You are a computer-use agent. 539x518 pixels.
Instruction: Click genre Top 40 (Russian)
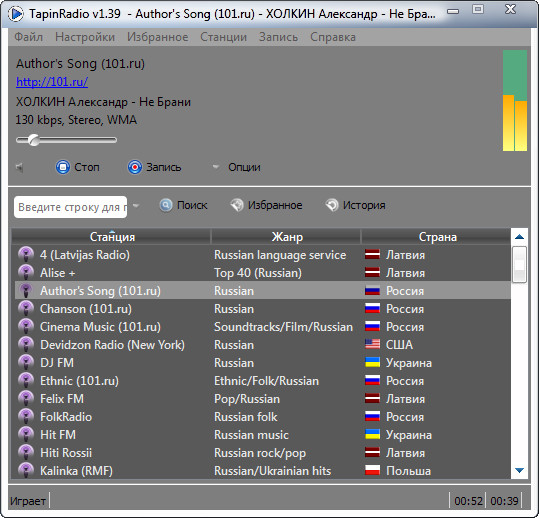tap(258, 273)
